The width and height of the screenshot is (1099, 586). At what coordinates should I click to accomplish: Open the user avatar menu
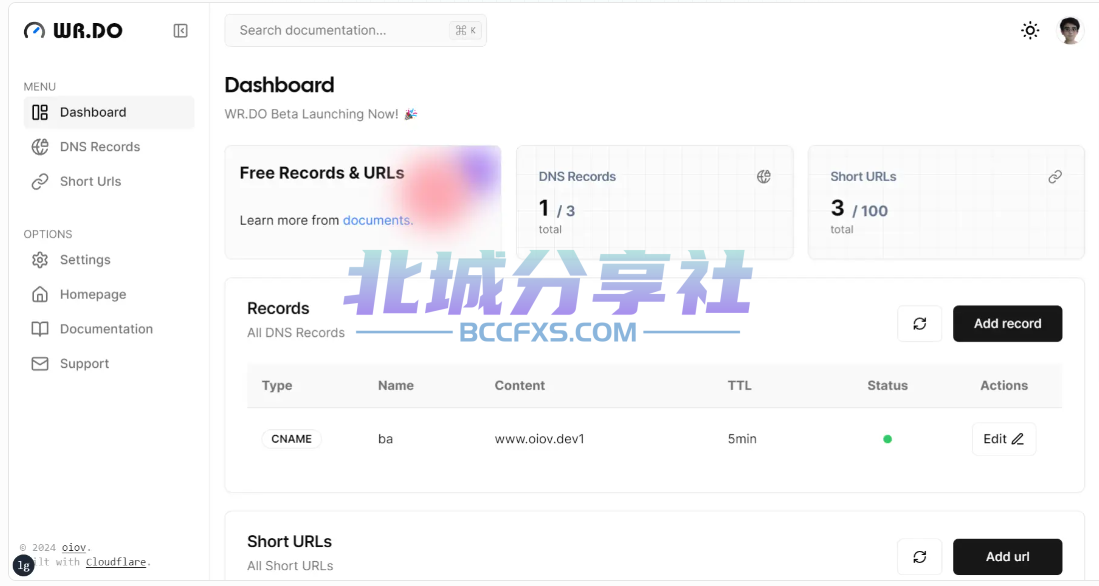click(x=1070, y=31)
